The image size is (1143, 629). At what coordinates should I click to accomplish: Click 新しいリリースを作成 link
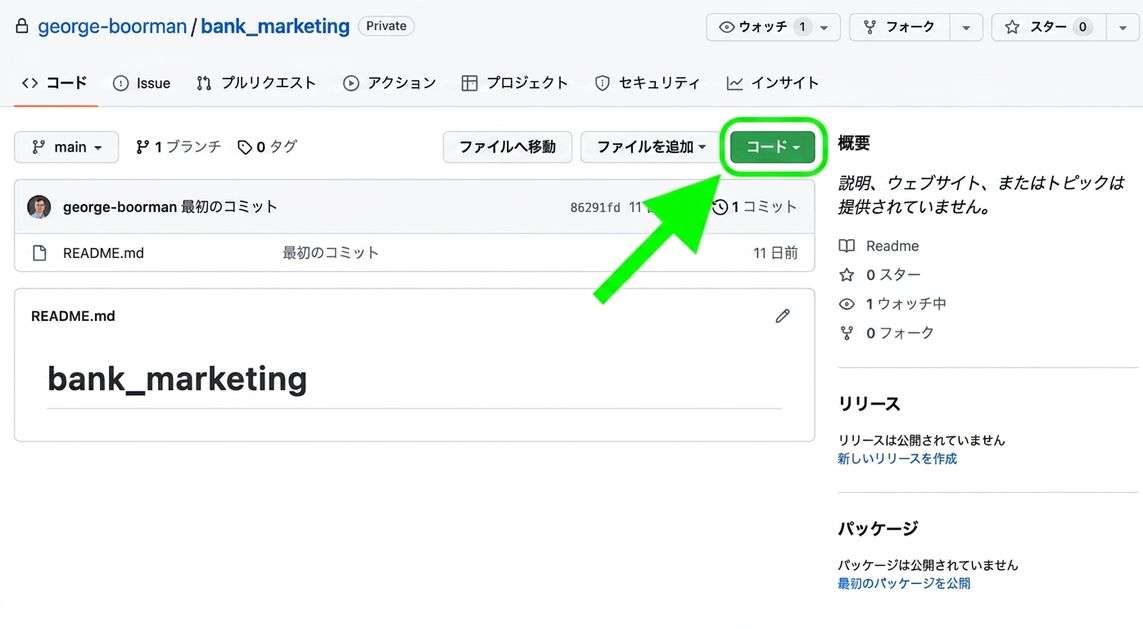[897, 458]
